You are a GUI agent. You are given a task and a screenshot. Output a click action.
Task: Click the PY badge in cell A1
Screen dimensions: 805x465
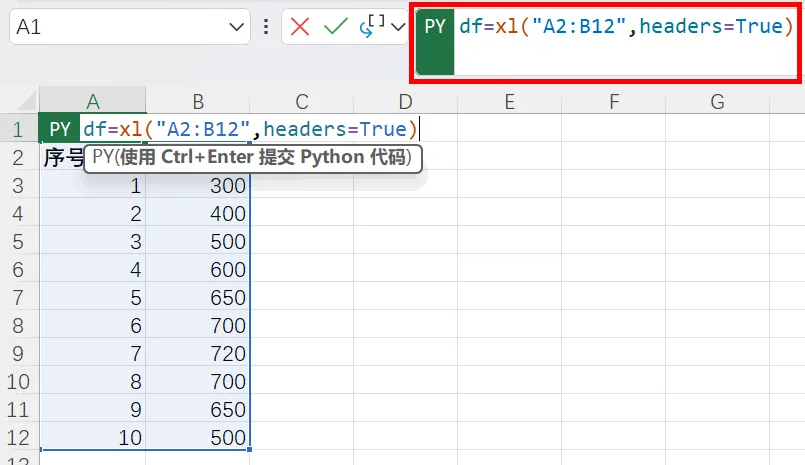60,129
